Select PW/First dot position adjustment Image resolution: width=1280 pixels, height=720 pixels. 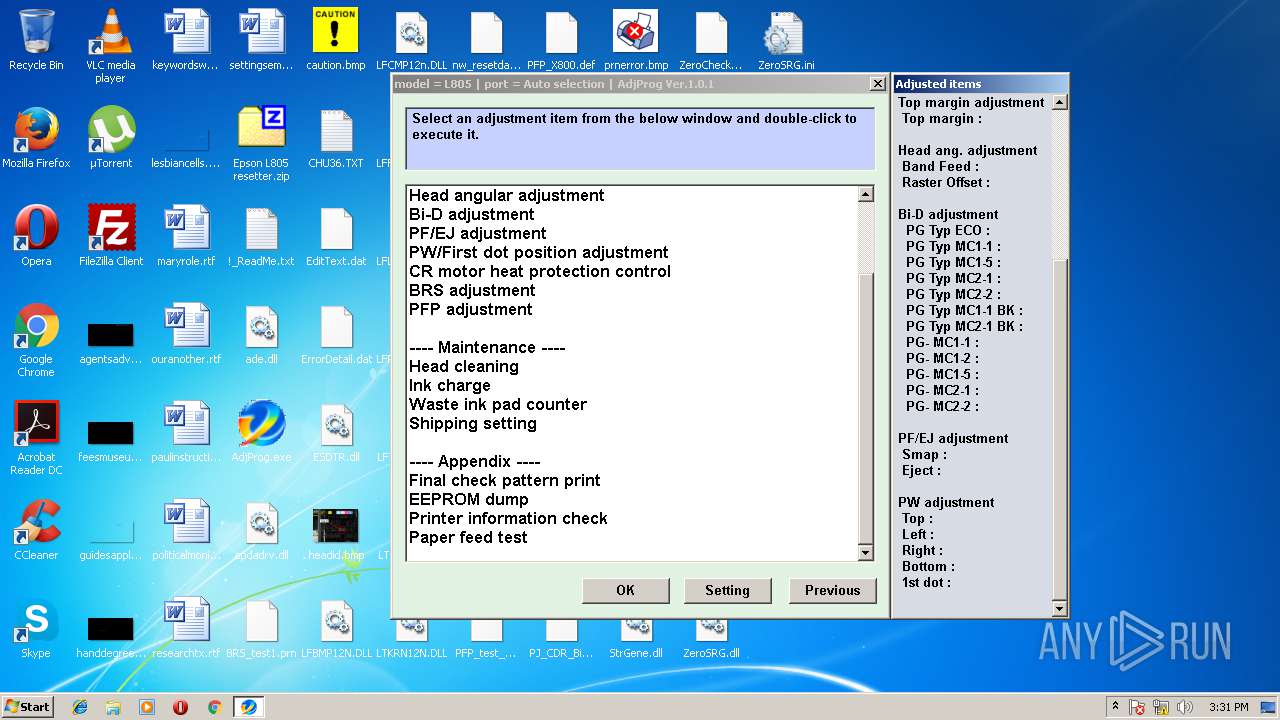coord(538,252)
